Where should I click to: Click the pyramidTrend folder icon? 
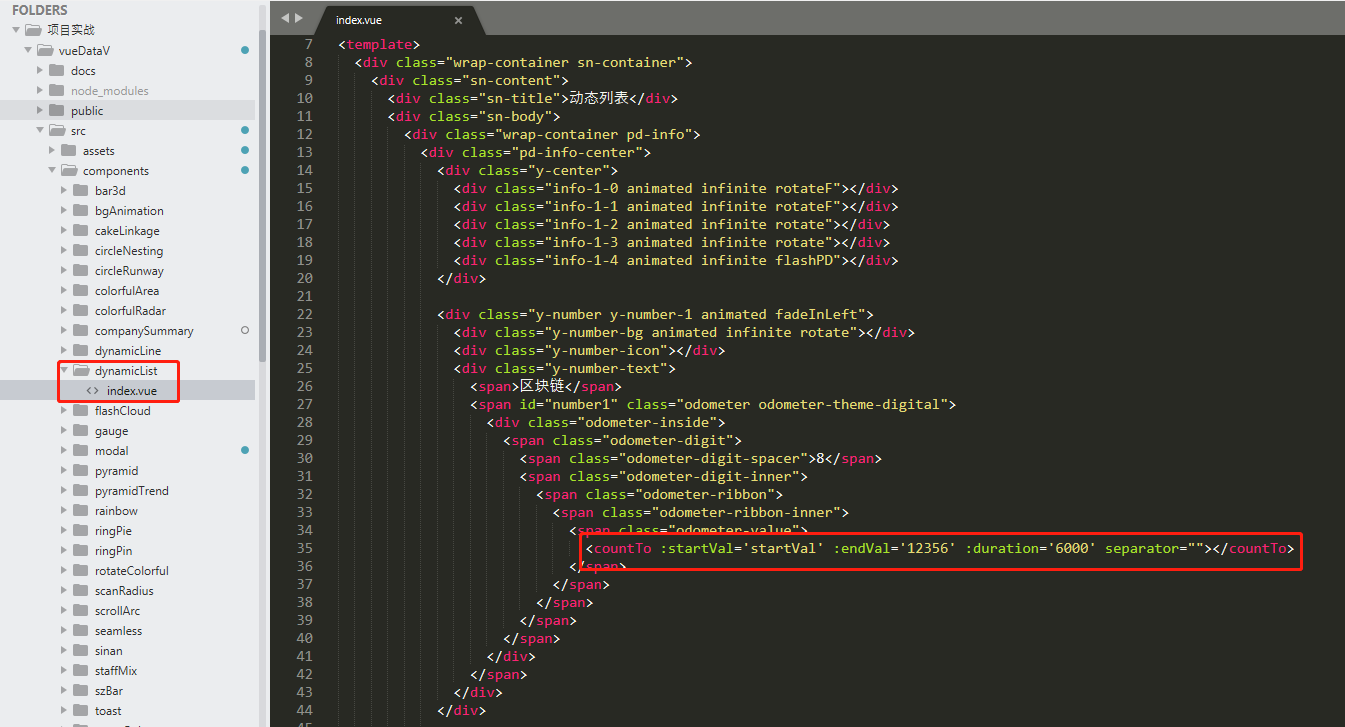tap(80, 490)
